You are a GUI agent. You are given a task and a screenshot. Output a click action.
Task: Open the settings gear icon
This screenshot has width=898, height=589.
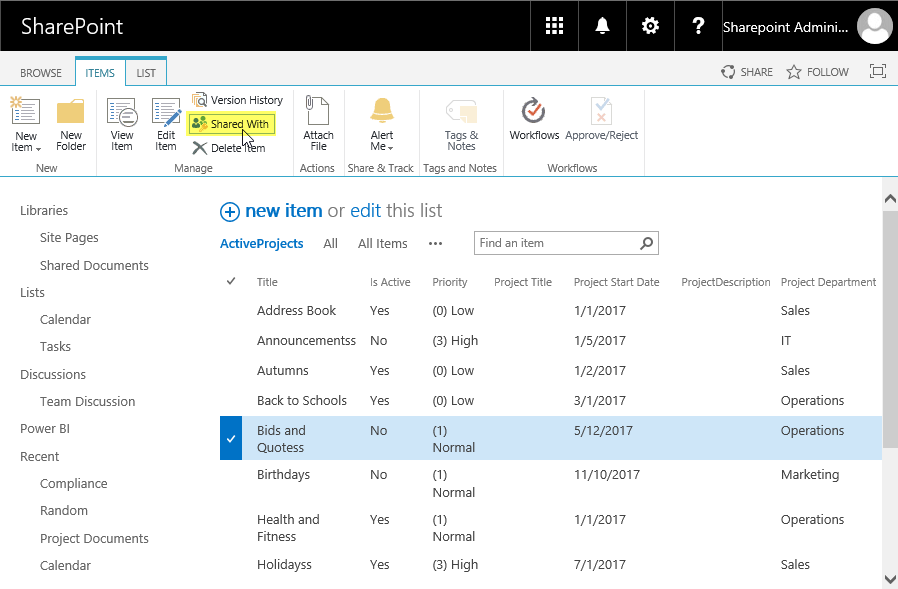(650, 26)
